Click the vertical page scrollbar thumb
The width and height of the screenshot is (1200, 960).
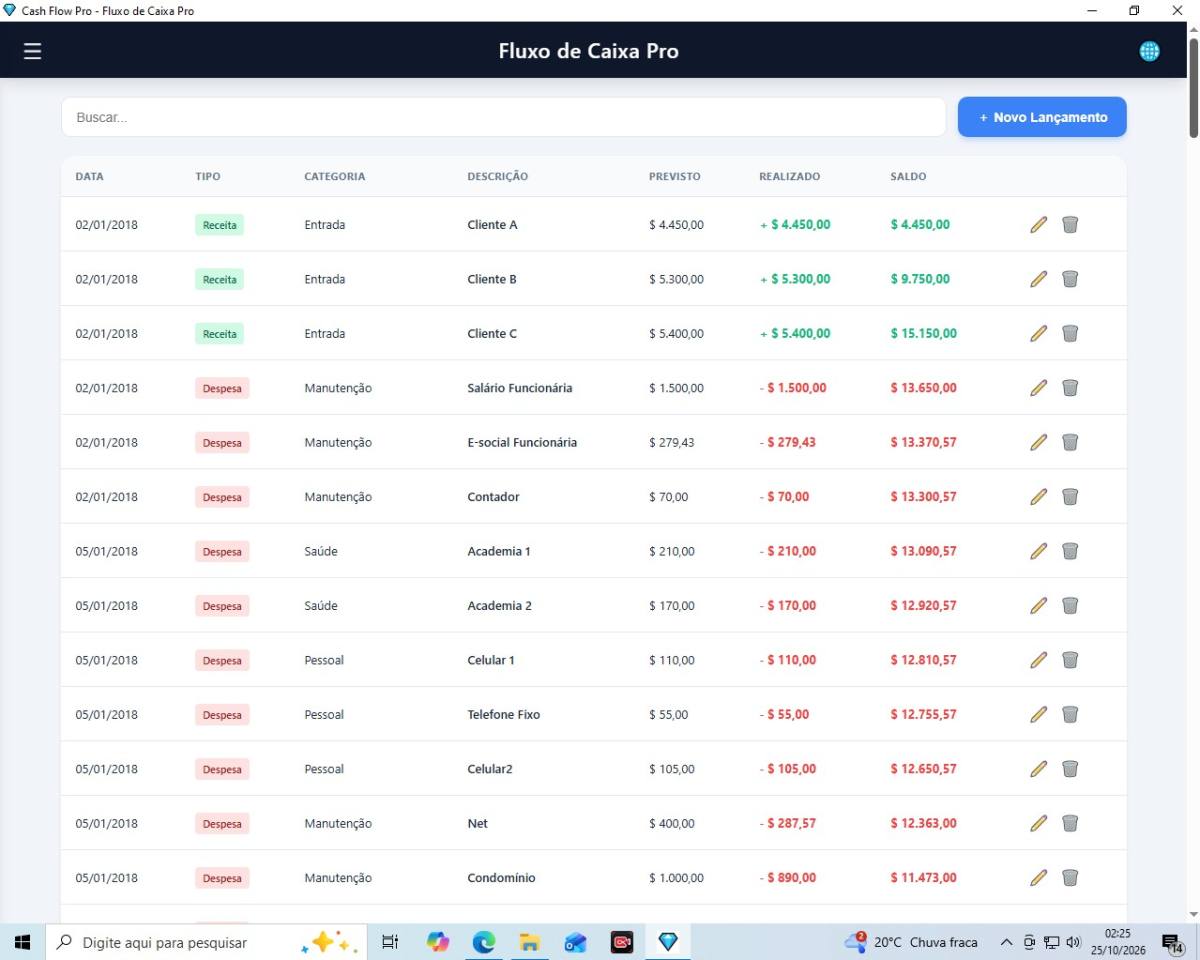(1193, 88)
